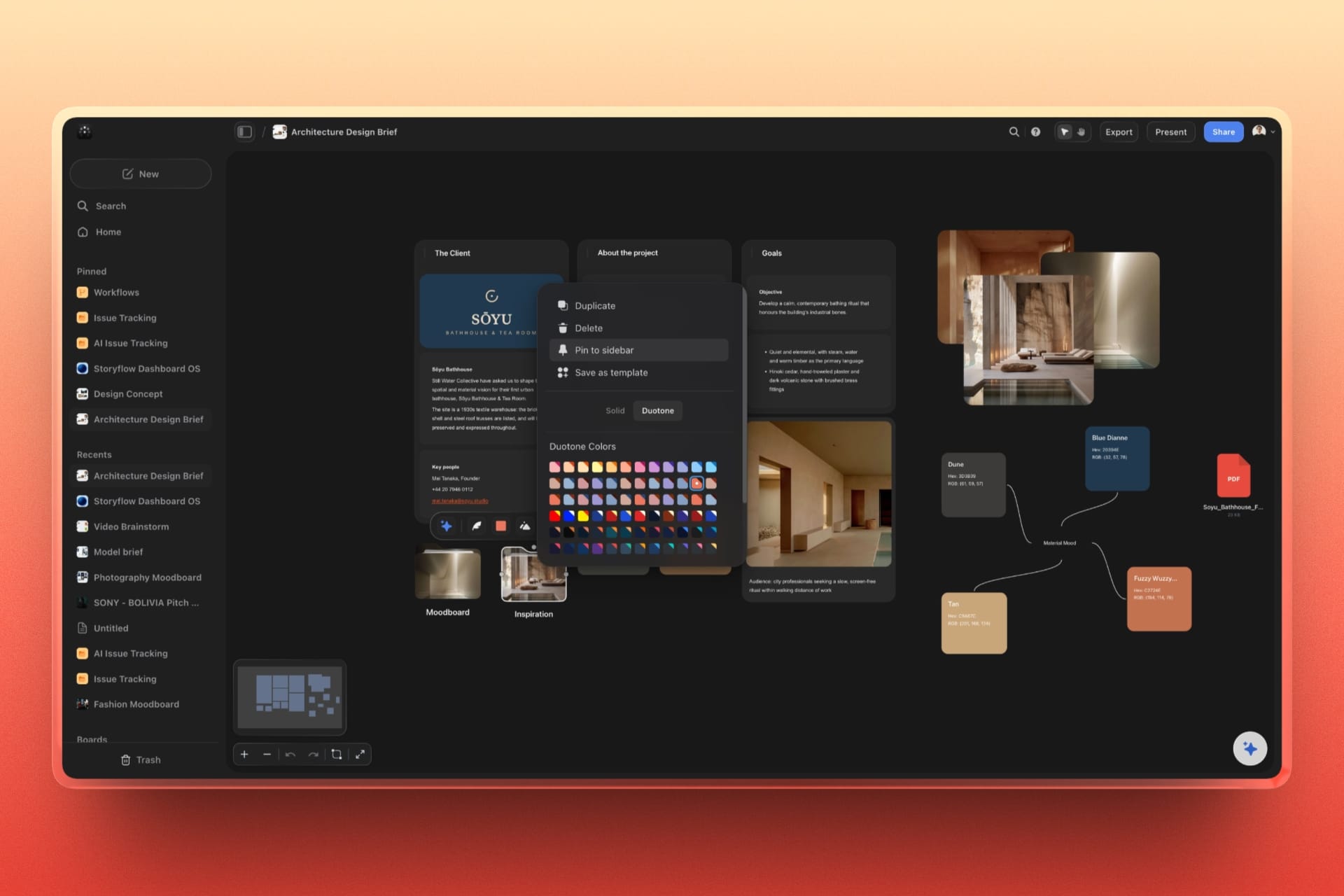
Task: Select the hand pan tool
Action: click(1081, 132)
